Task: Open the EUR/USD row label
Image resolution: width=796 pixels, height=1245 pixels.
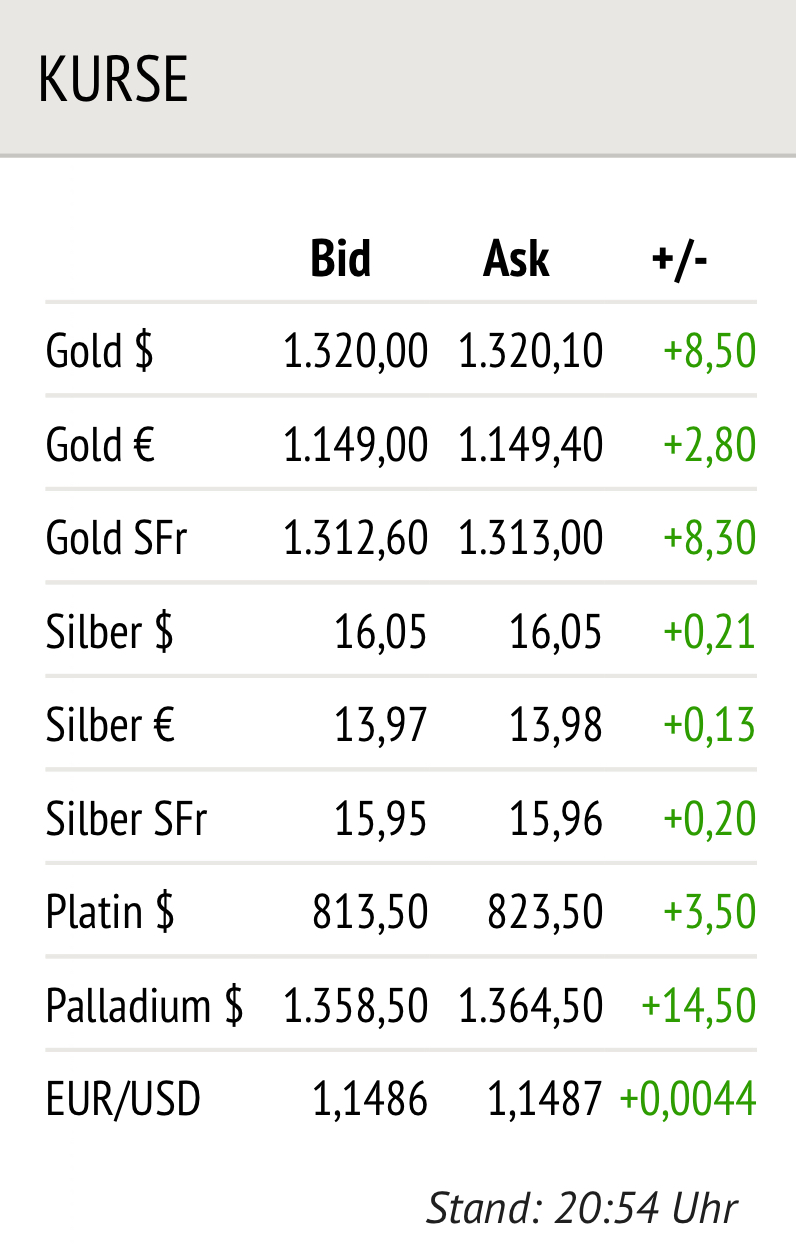Action: coord(123,1100)
